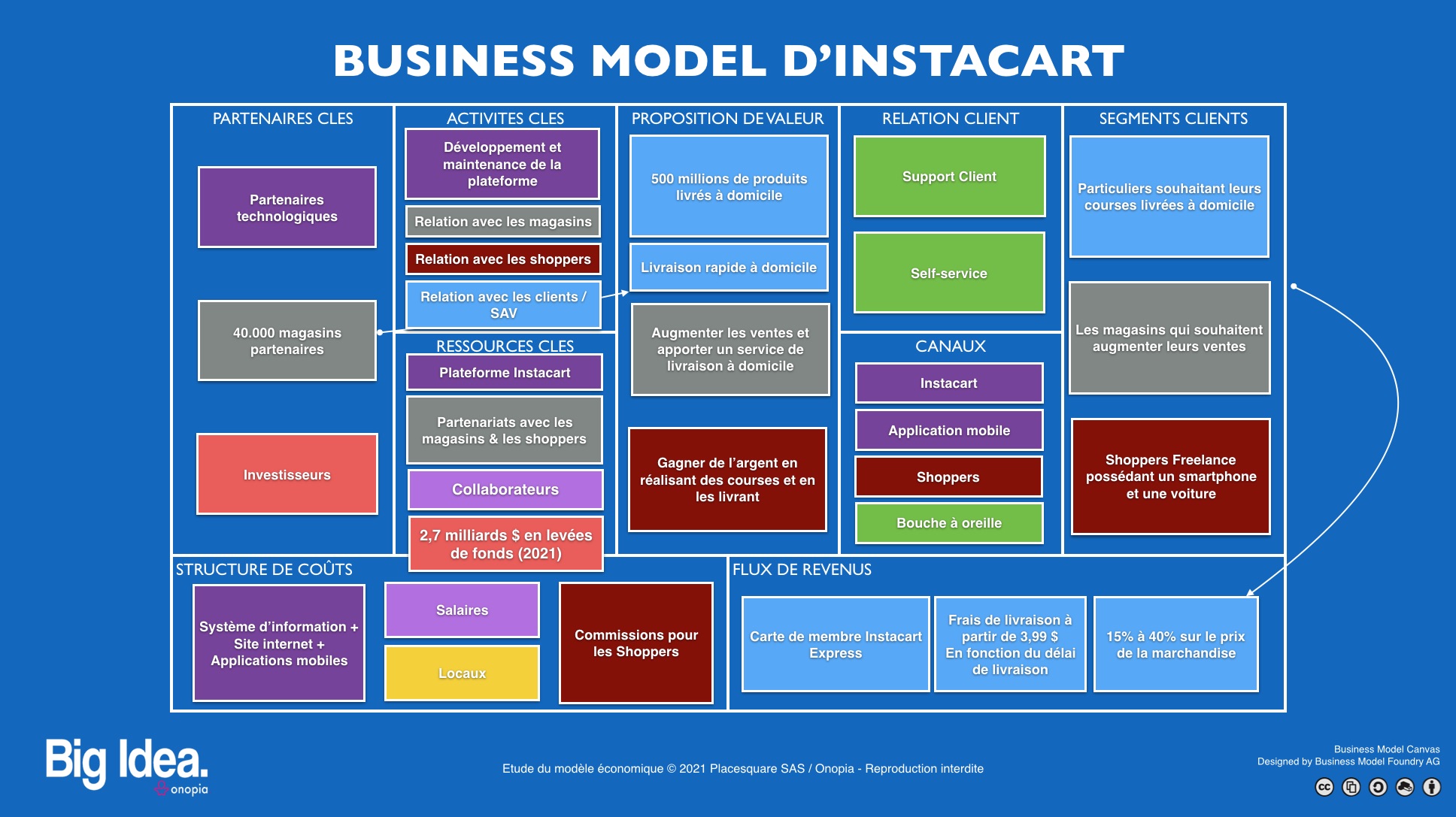The width and height of the screenshot is (1456, 817).
Task: Click the 'Bouche à oreille' card
Action: click(949, 523)
